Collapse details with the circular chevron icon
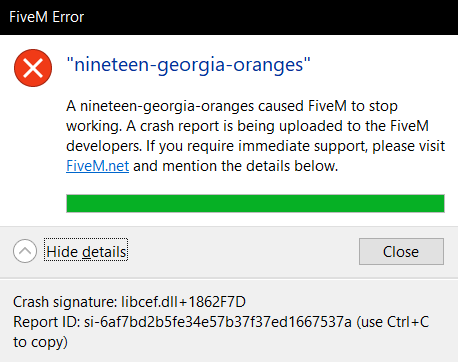 click(25, 251)
